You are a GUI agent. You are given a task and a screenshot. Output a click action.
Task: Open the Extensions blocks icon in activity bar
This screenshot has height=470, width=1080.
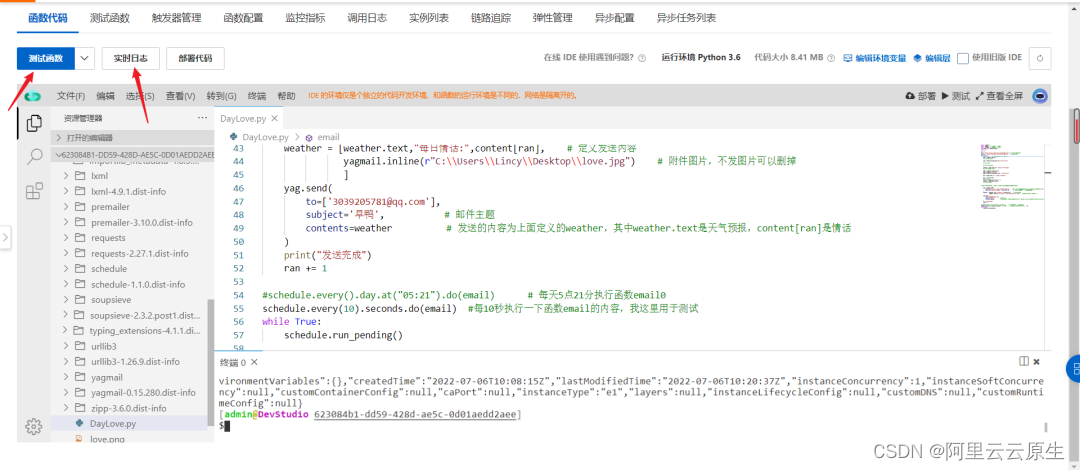(x=34, y=192)
